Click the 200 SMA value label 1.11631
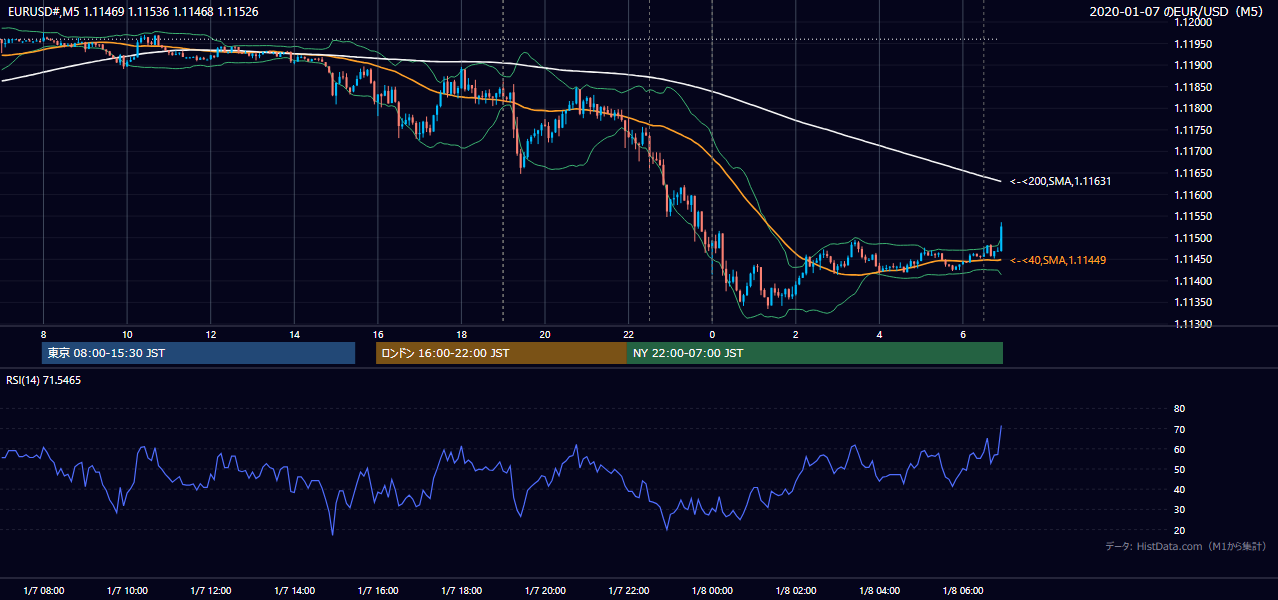Viewport: 1278px width, 600px height. click(1061, 181)
